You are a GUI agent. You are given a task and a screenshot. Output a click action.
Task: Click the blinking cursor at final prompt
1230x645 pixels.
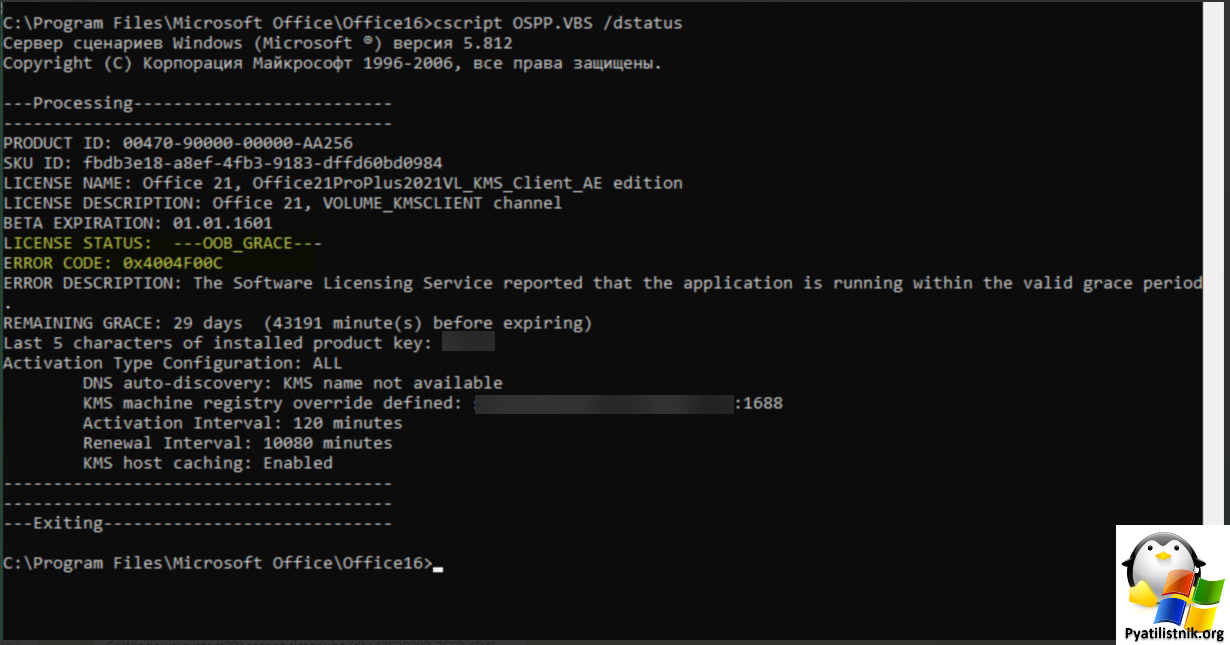tap(438, 567)
